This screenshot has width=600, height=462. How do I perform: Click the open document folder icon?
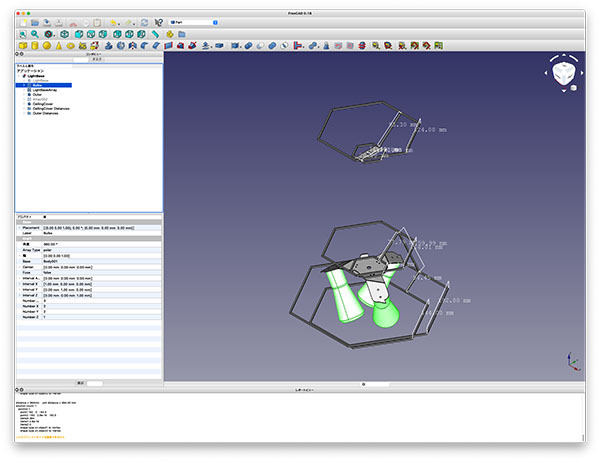click(37, 20)
